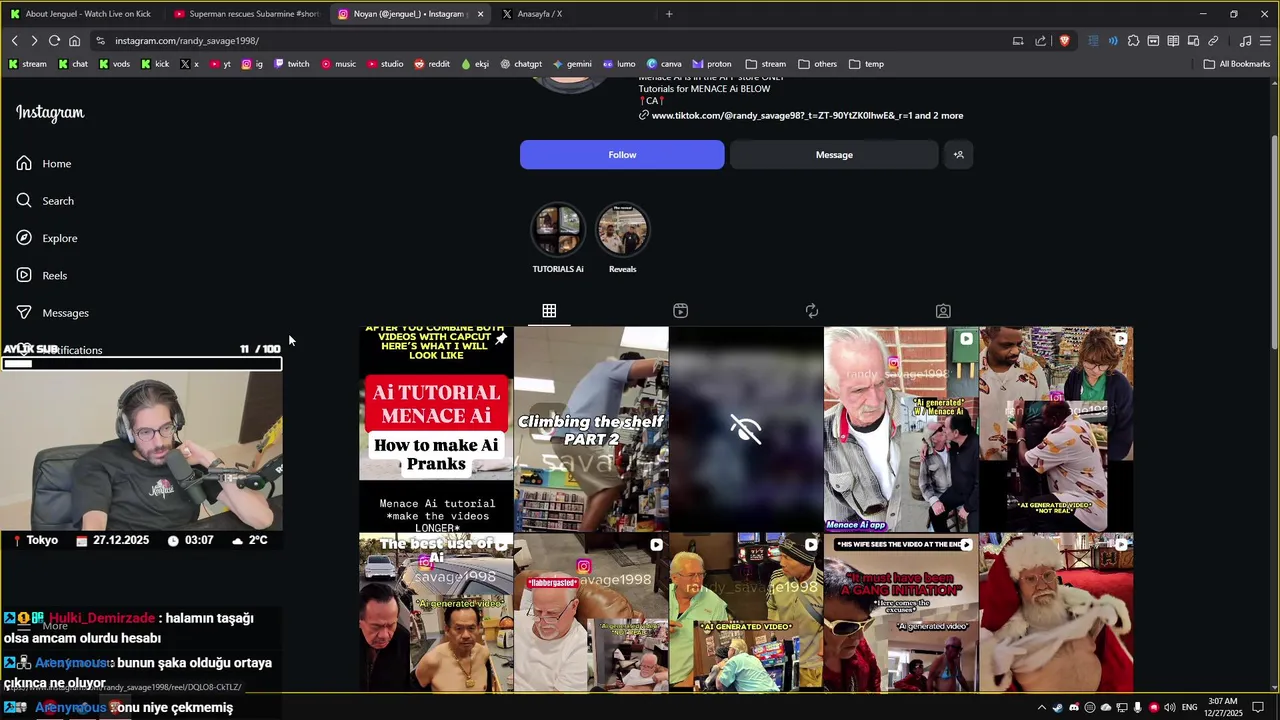Switch to the Reels profile tab
This screenshot has width=1280, height=720.
680,311
